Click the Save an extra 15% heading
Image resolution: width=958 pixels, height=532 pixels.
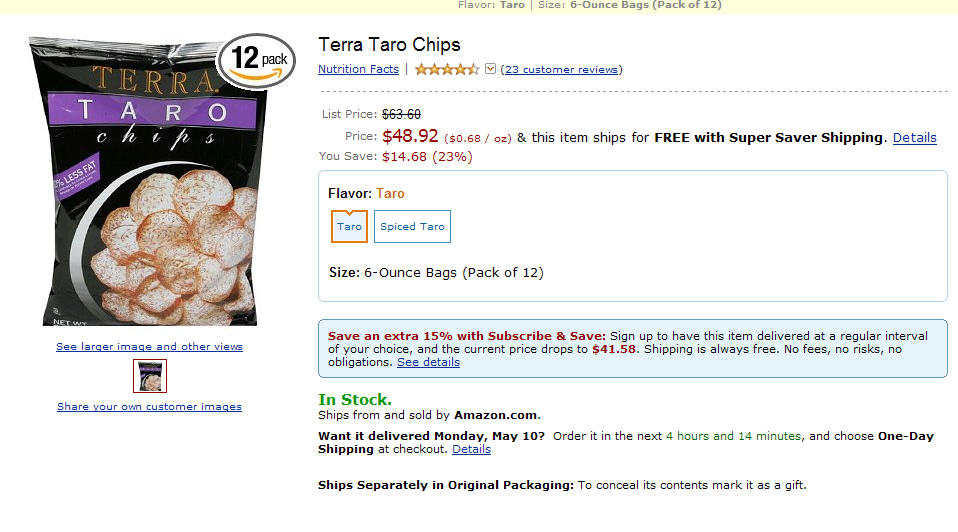(467, 336)
